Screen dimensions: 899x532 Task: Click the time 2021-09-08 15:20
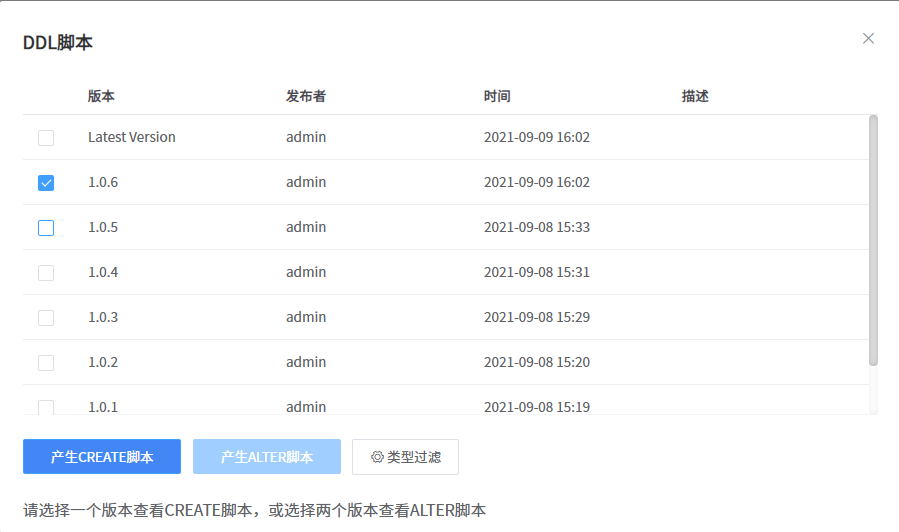point(537,362)
